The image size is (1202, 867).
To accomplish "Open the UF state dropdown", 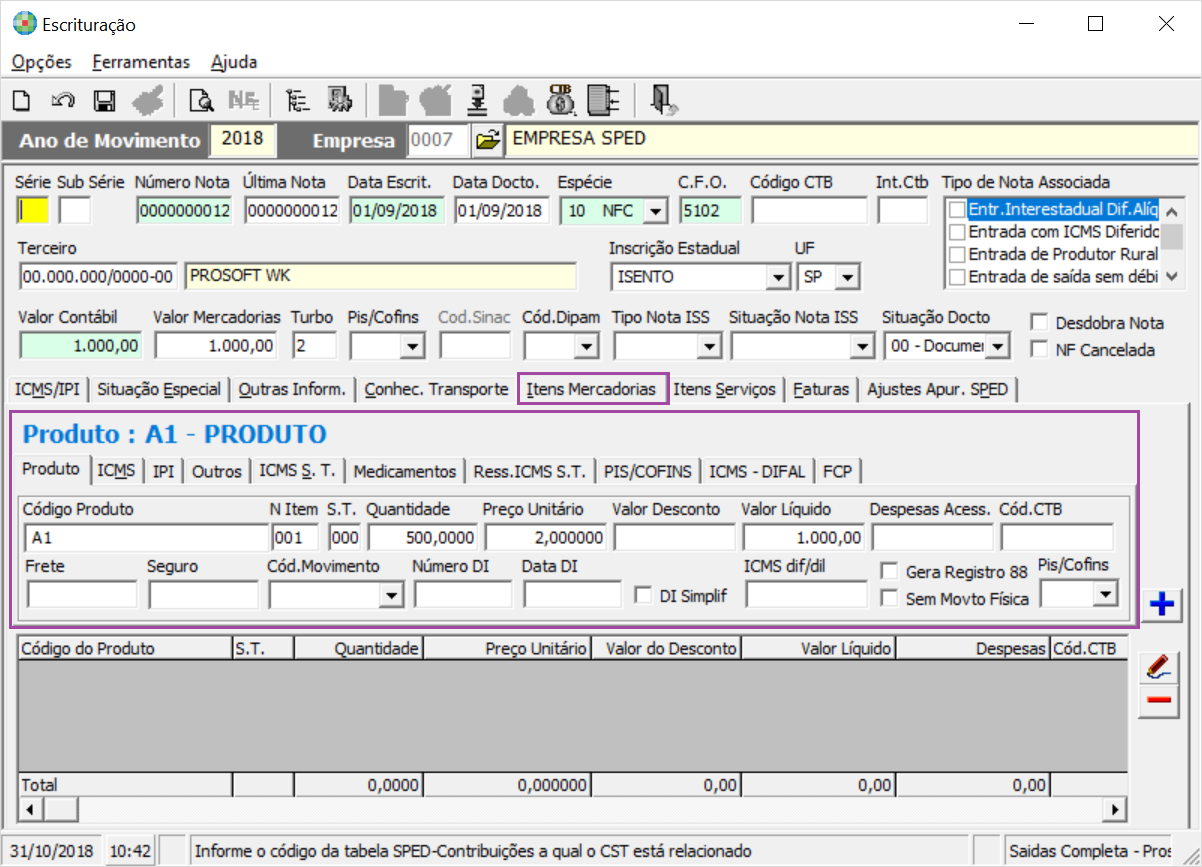I will [x=847, y=277].
